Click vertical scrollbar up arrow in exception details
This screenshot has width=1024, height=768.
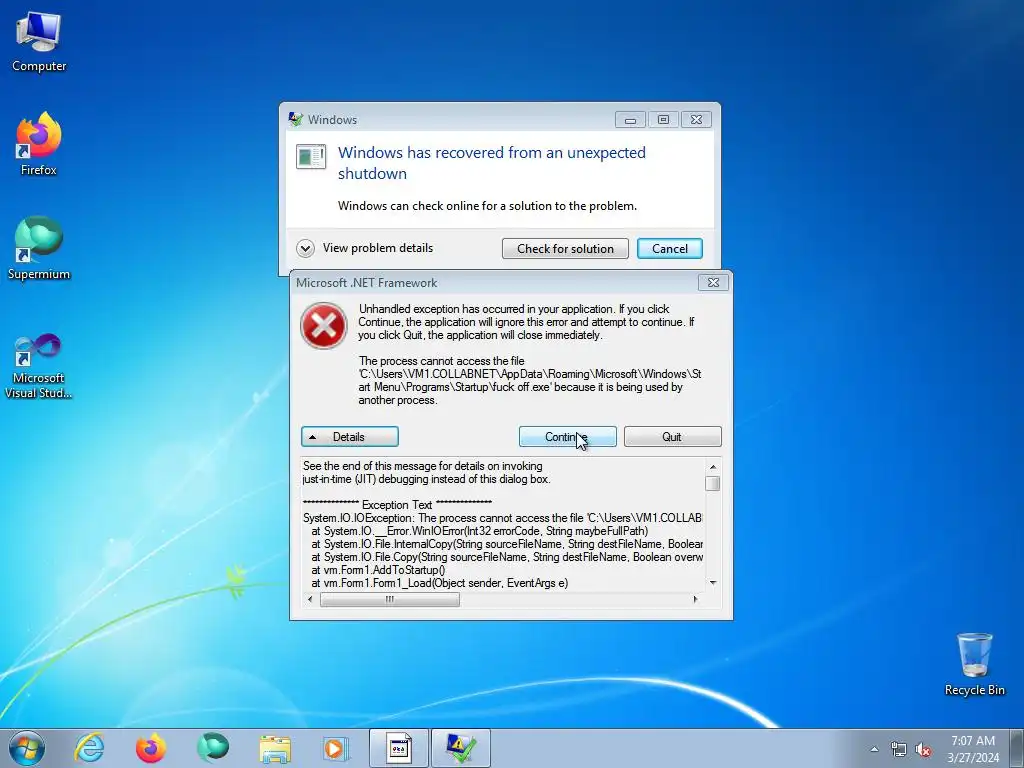coord(712,467)
